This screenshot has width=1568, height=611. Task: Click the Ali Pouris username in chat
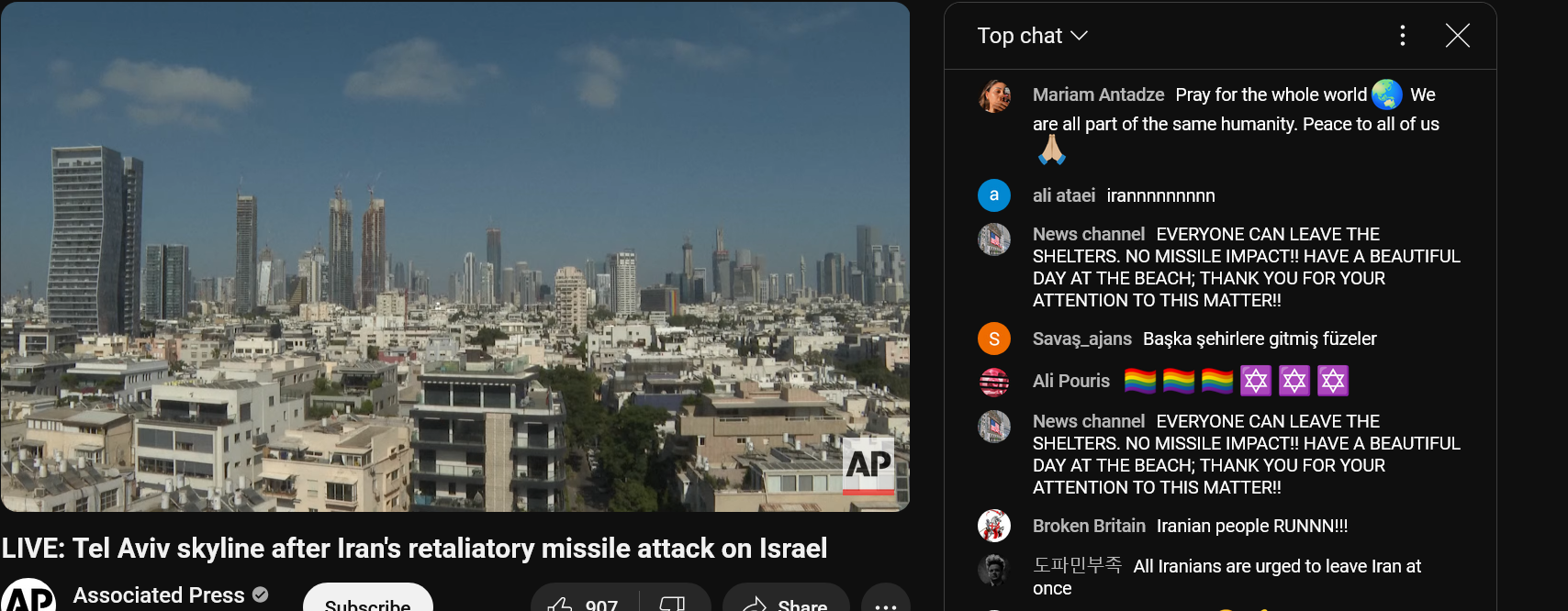coord(1071,381)
